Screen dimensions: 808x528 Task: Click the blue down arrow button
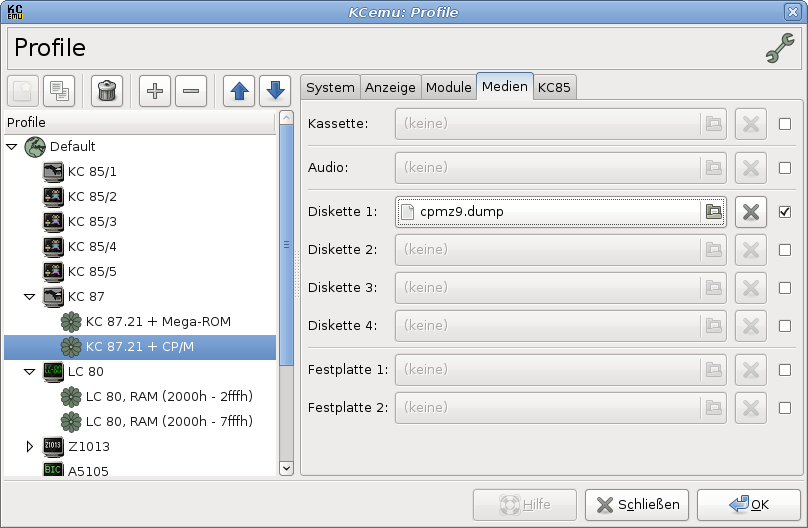(x=275, y=91)
